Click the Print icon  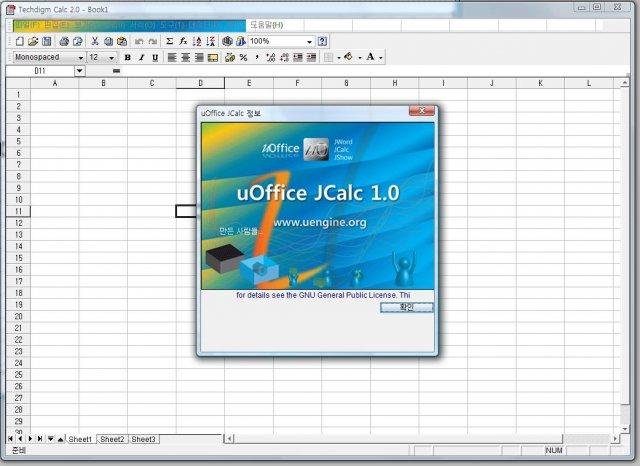coord(64,41)
